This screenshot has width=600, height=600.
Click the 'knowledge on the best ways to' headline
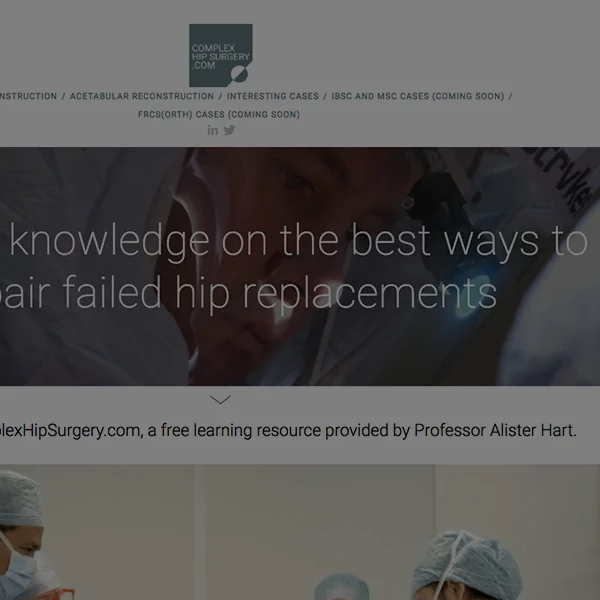tap(298, 241)
